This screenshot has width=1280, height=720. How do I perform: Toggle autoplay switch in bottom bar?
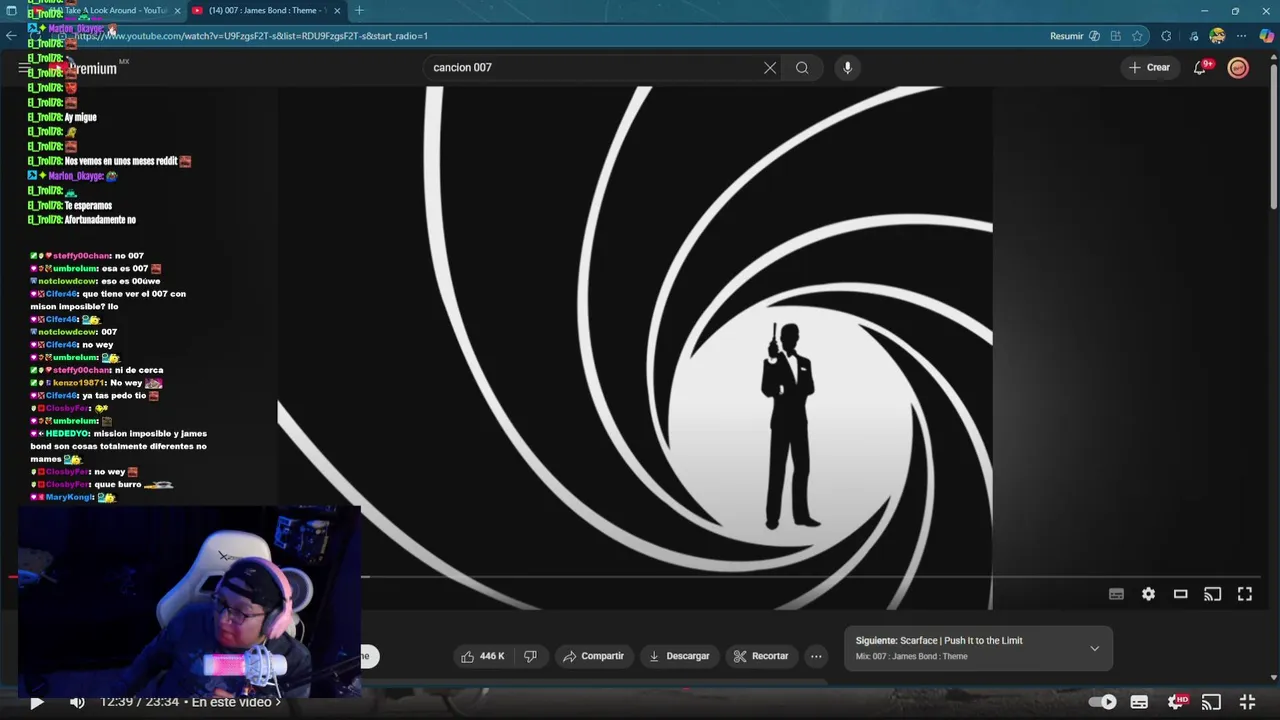tap(1102, 702)
